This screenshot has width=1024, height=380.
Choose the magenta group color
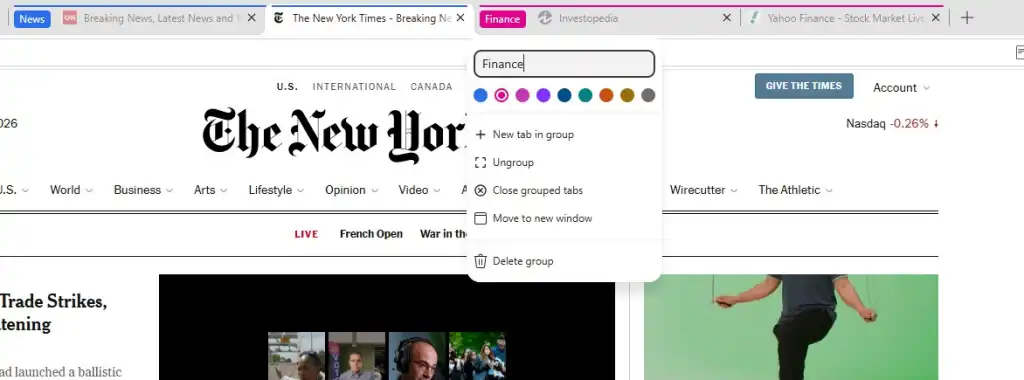pos(522,95)
